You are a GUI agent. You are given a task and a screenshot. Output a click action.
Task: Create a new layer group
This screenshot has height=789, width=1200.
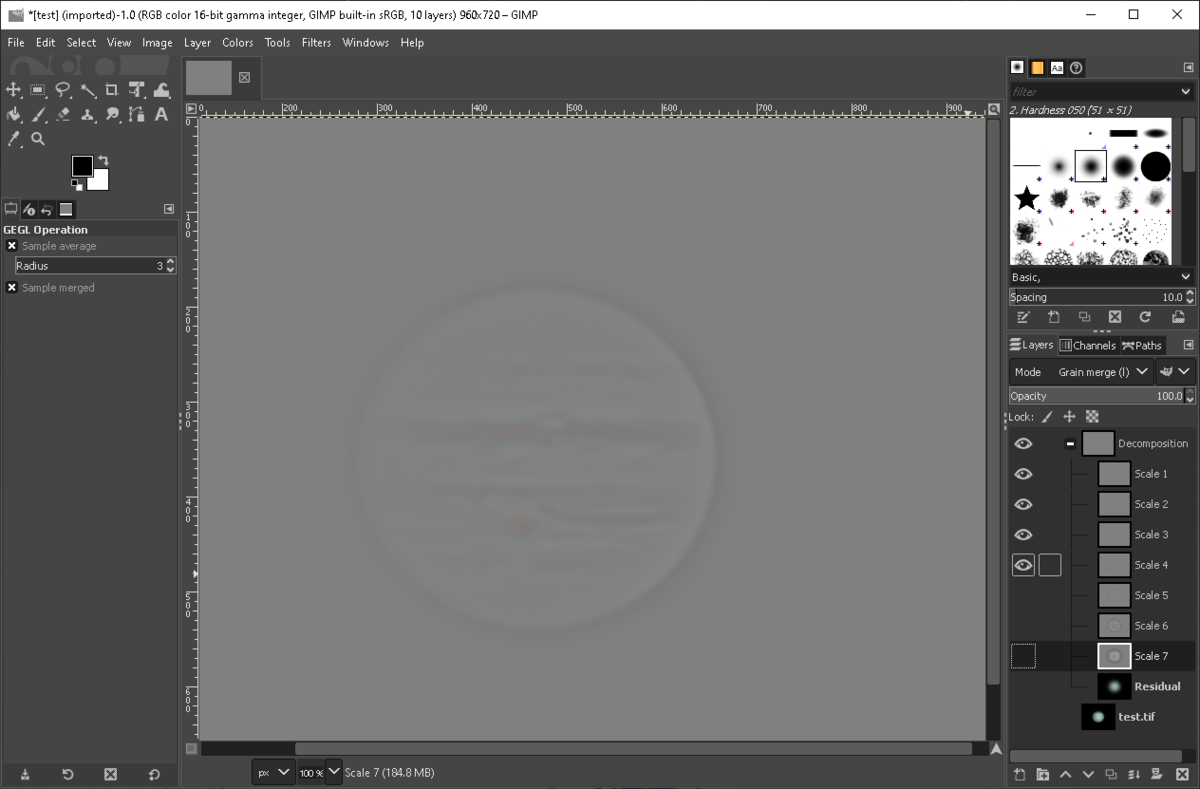(x=1042, y=775)
